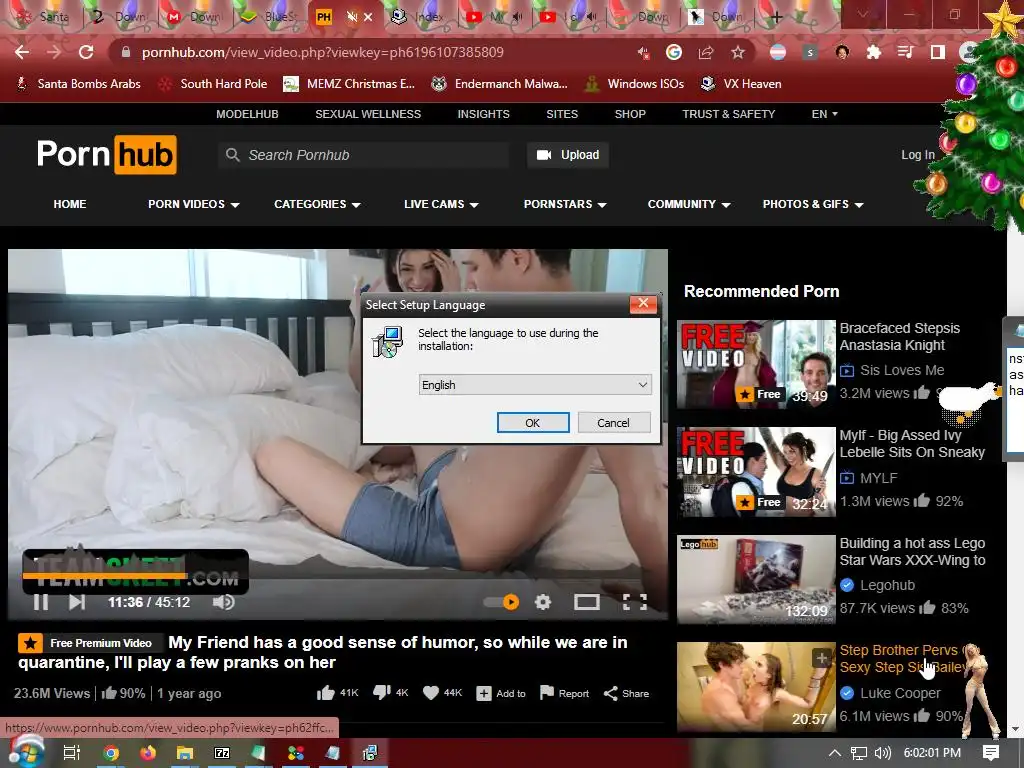Open the VX Heaven bookmark

tap(741, 84)
